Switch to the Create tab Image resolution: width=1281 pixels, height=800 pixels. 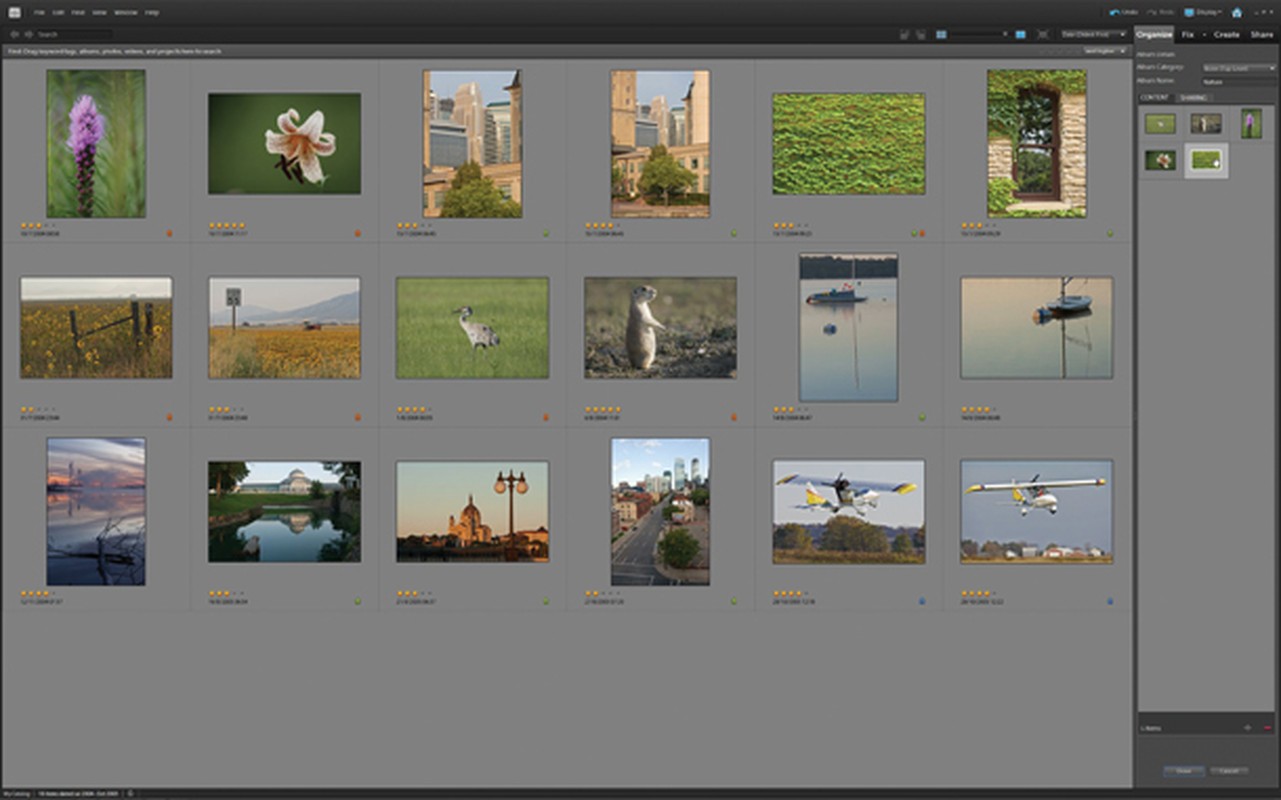[1226, 34]
